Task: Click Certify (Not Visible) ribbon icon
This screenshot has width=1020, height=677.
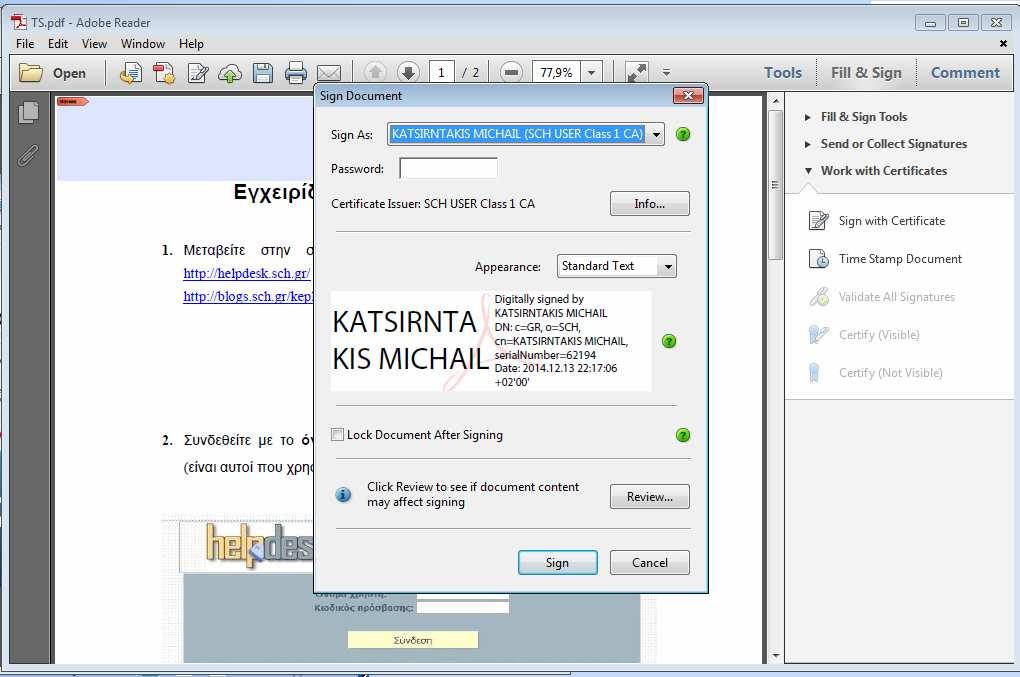Action: click(x=814, y=373)
